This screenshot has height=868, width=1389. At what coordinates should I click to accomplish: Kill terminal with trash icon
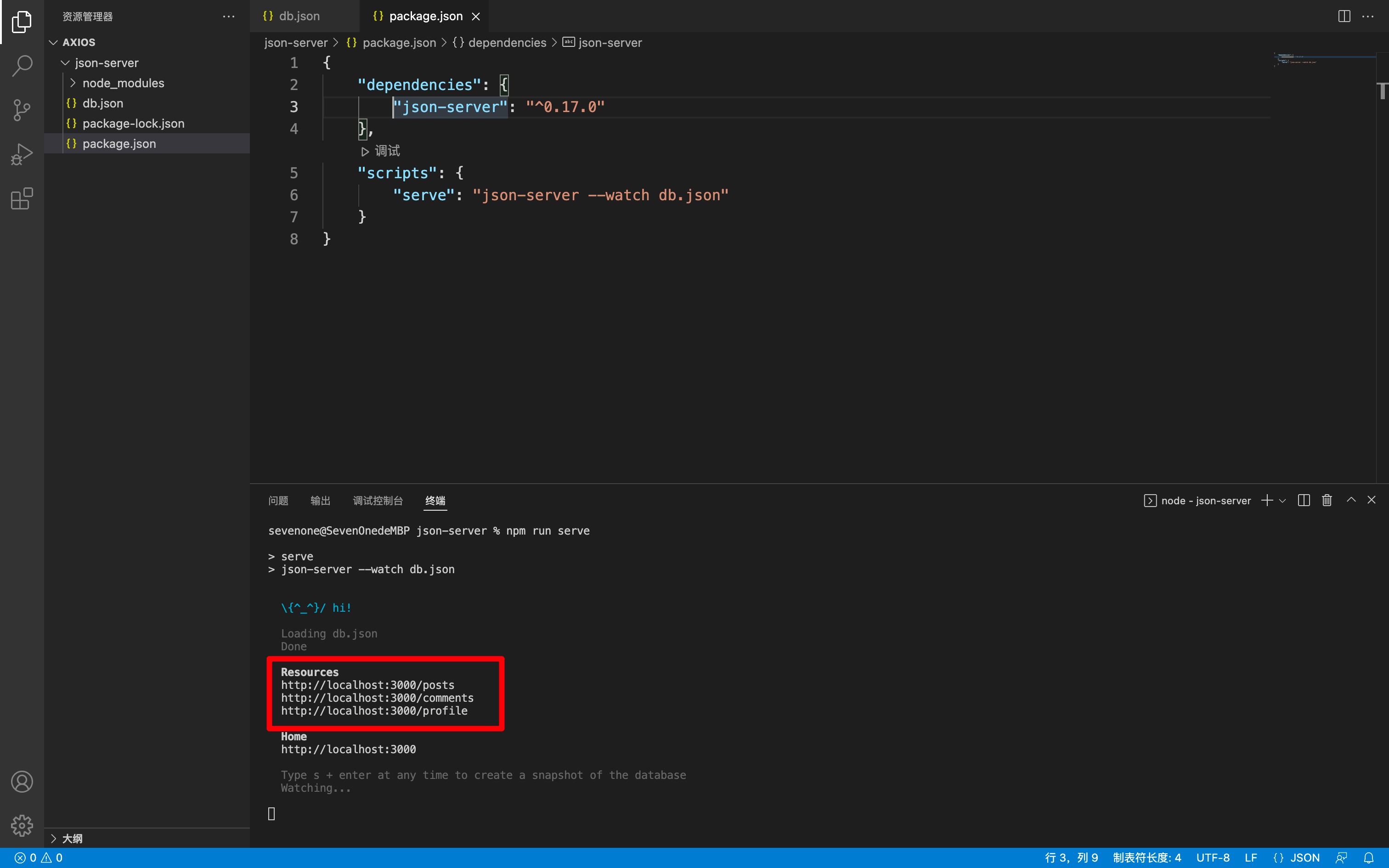pos(1327,500)
